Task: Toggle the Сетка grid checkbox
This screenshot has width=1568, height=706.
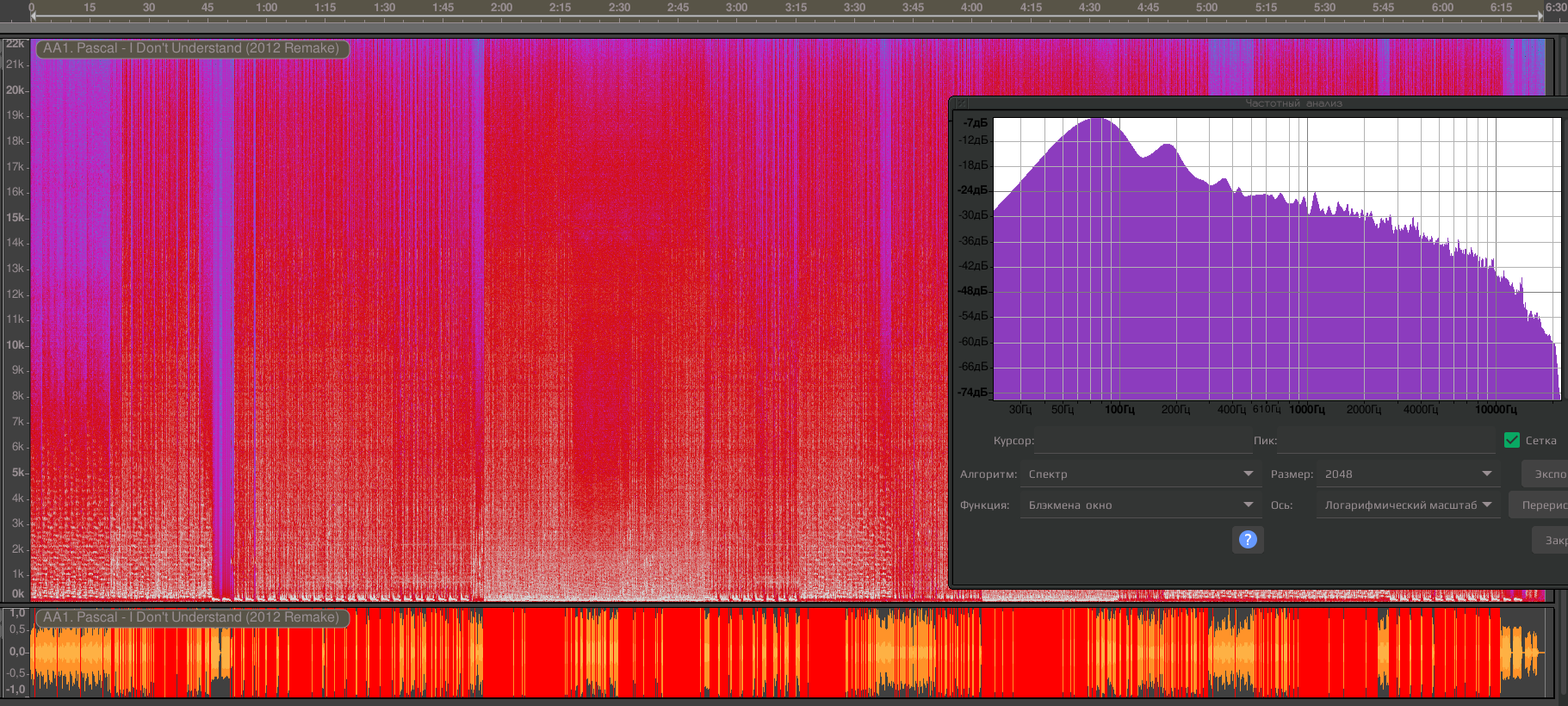Action: coord(1512,440)
